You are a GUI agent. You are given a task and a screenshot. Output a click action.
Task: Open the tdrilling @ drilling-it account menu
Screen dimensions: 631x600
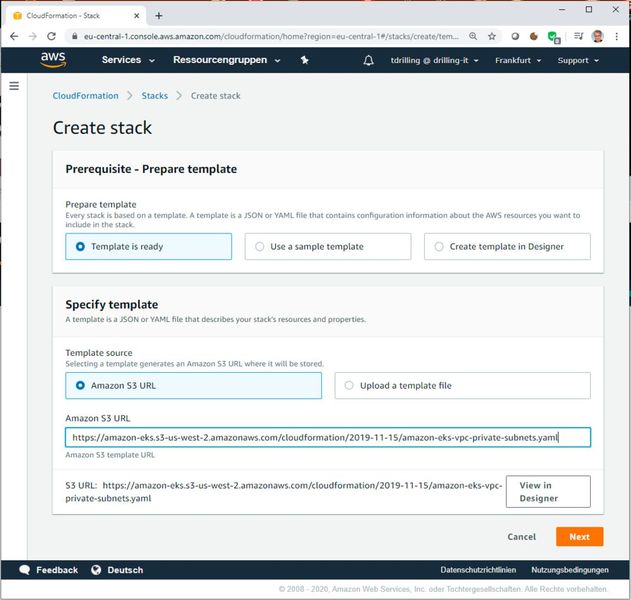[435, 60]
